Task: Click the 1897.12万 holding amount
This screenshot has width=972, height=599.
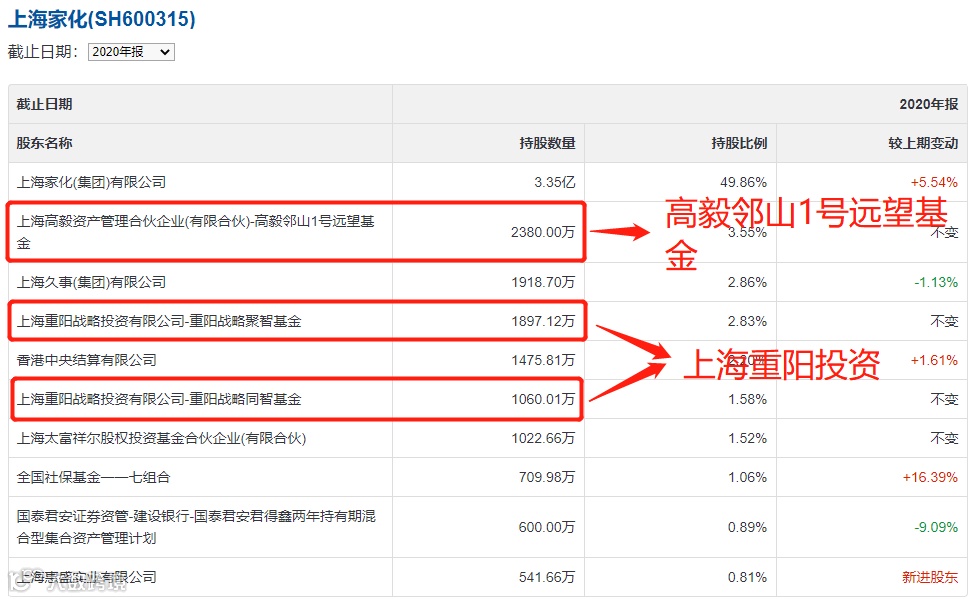Action: (x=543, y=321)
